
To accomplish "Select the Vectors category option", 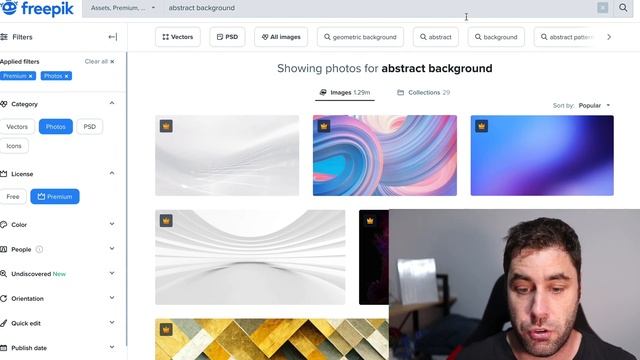I will [x=17, y=127].
